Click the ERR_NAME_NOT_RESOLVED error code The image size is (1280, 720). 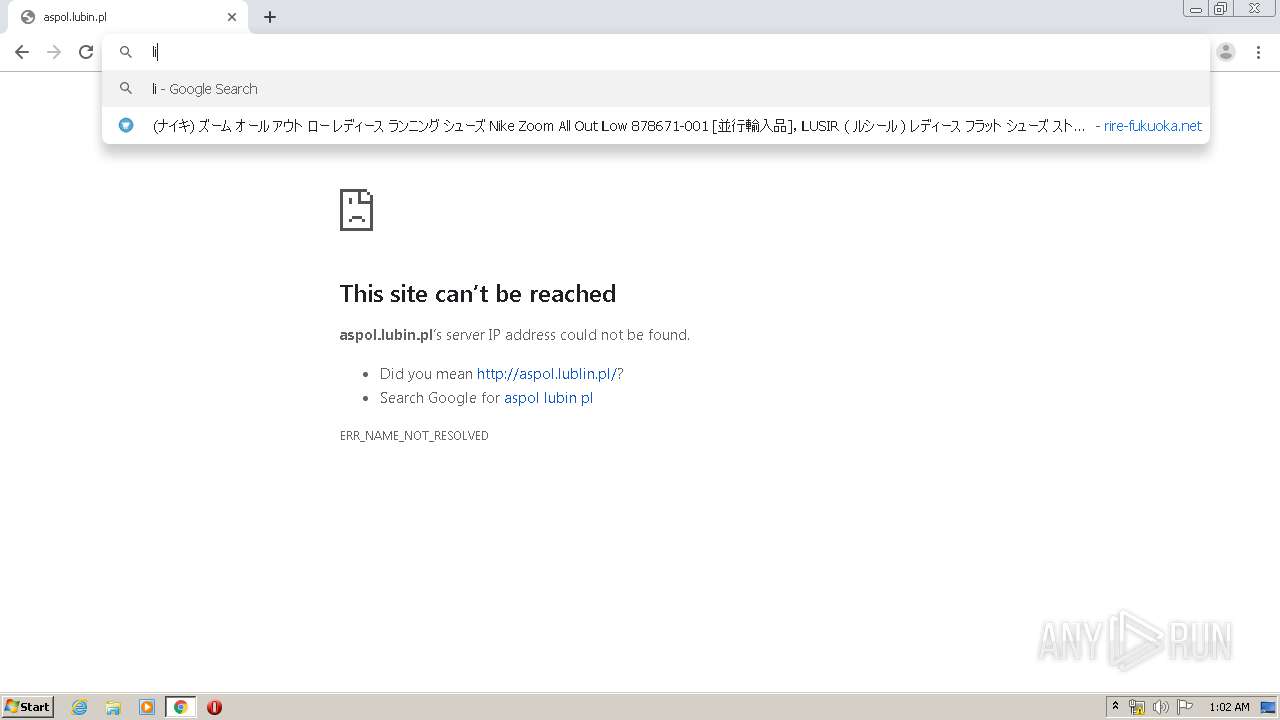pos(414,436)
